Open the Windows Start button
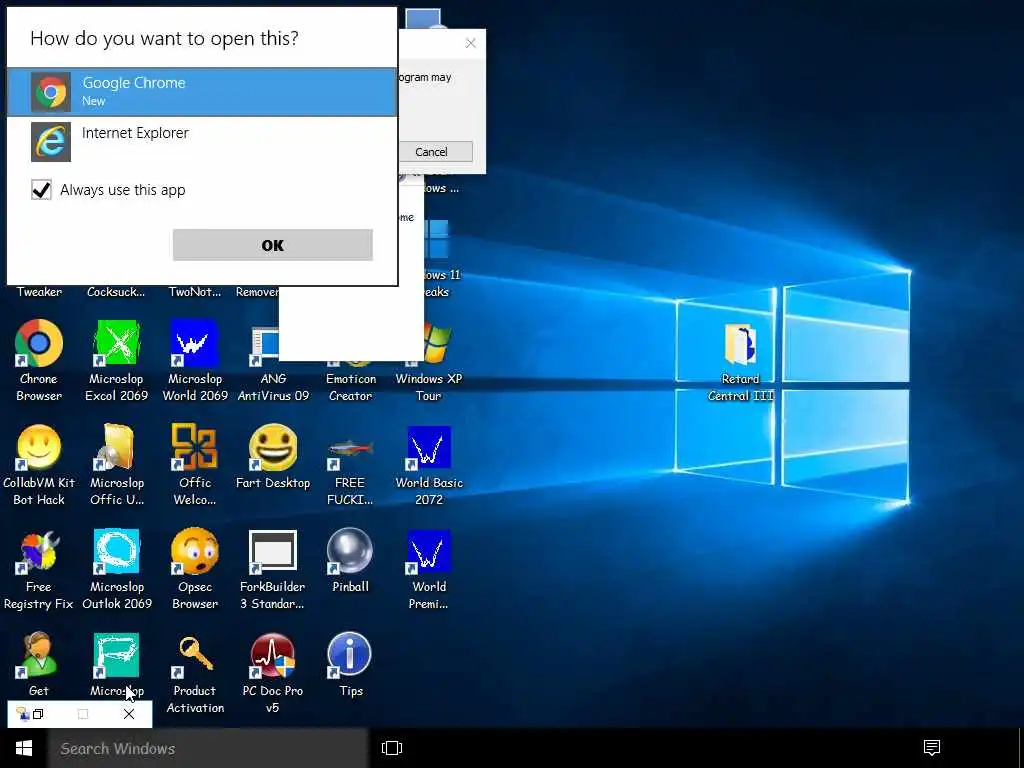The image size is (1024, 768). (x=24, y=748)
